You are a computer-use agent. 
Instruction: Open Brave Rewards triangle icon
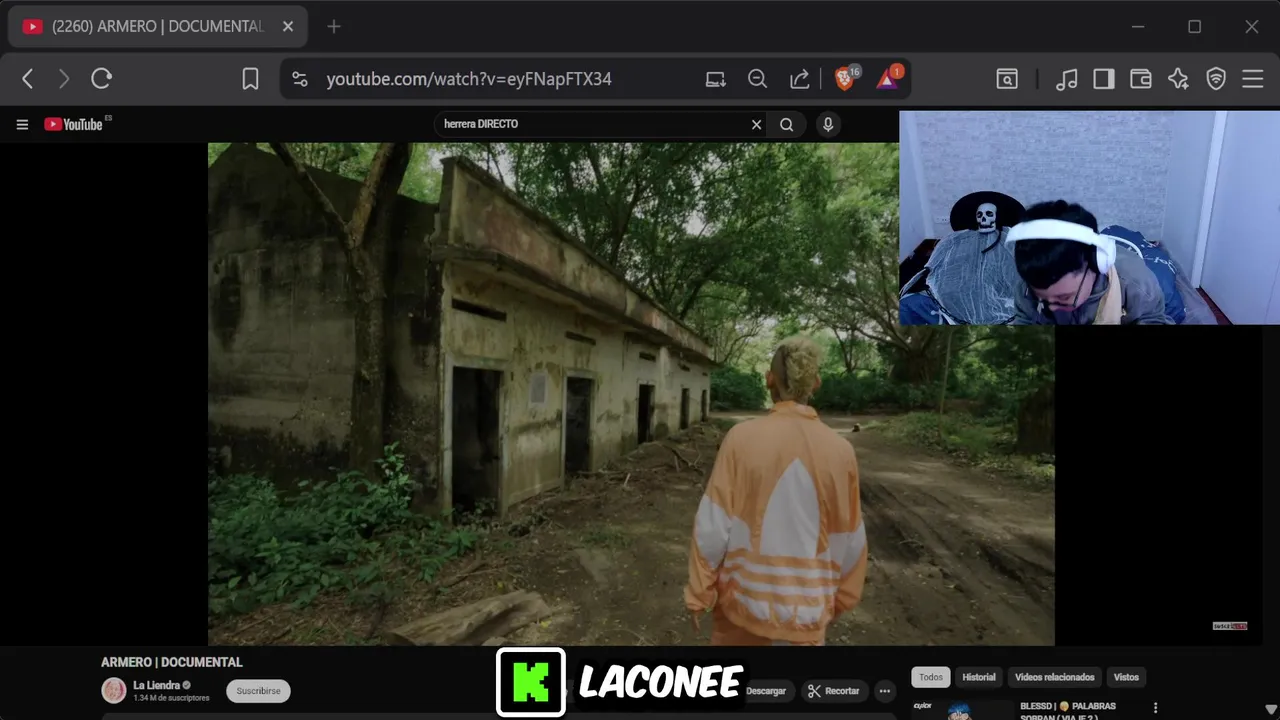[889, 78]
